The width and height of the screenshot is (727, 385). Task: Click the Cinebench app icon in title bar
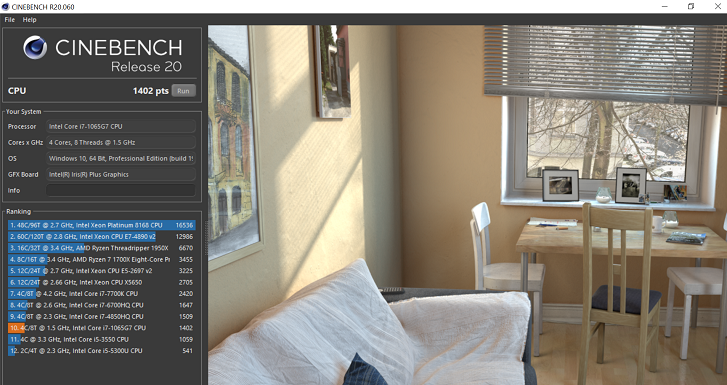[x=6, y=6]
